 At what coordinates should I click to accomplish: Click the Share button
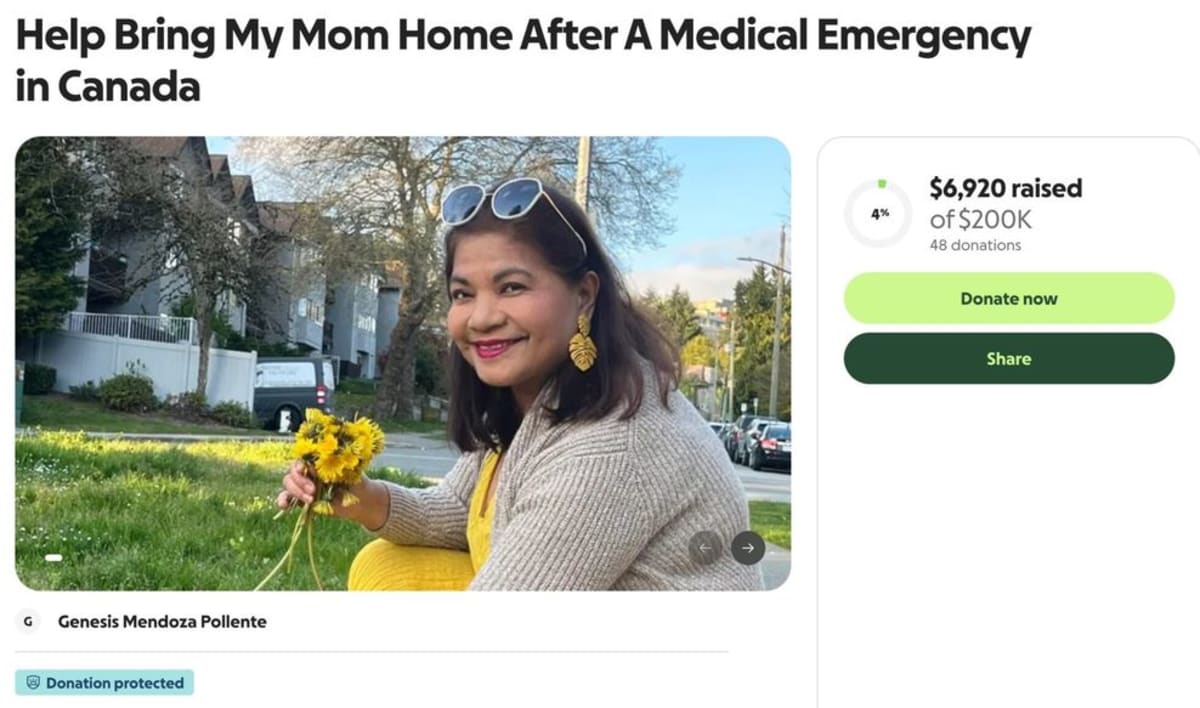(x=1008, y=358)
